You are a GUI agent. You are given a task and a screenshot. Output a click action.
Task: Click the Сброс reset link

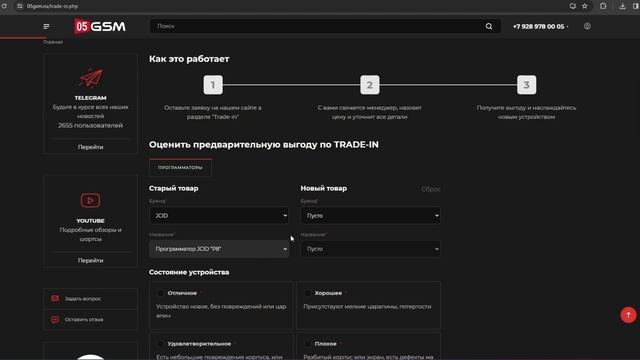(x=431, y=189)
